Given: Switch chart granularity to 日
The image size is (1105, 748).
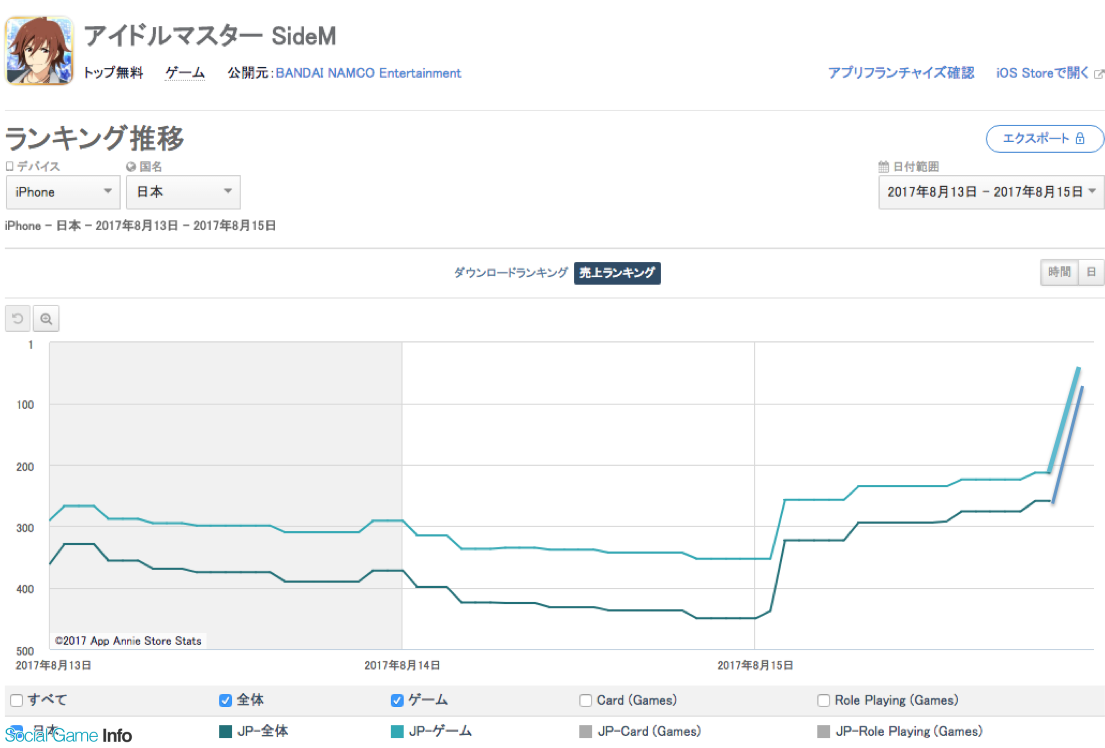Looking at the screenshot, I should tap(1091, 272).
